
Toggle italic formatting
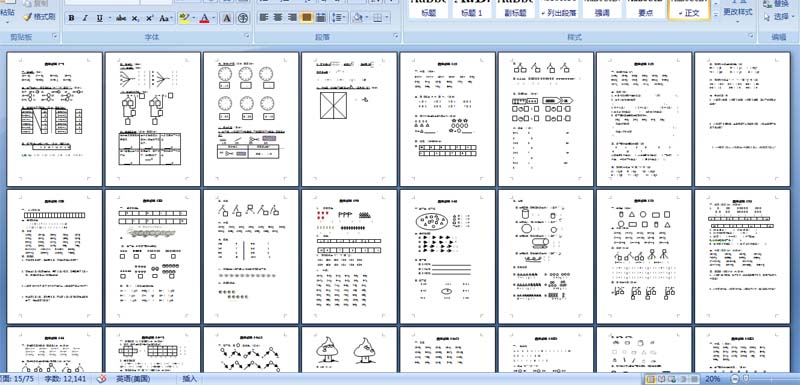point(85,18)
